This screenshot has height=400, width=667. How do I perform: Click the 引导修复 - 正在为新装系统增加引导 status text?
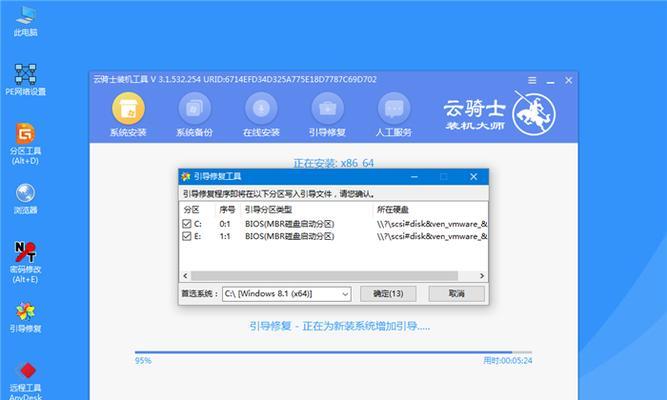coord(339,326)
